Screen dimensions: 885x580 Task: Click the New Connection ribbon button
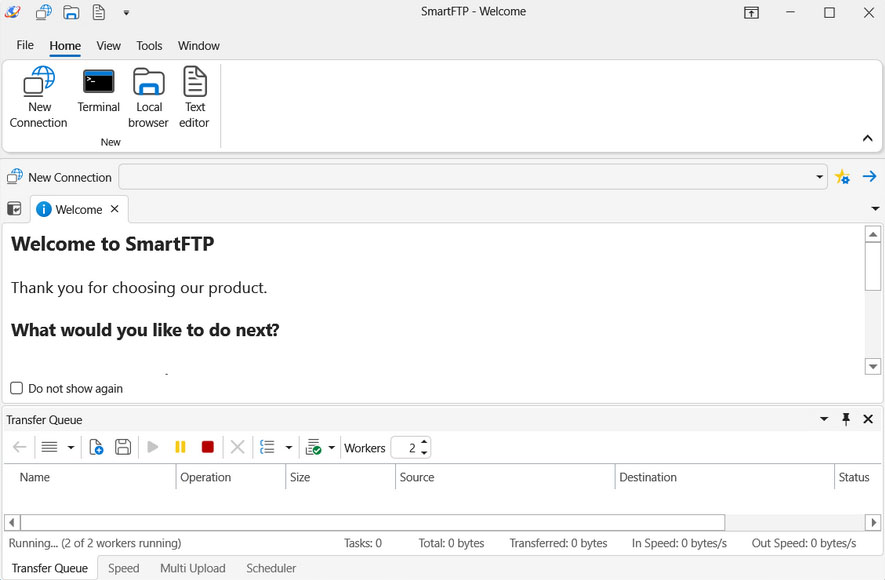38,97
